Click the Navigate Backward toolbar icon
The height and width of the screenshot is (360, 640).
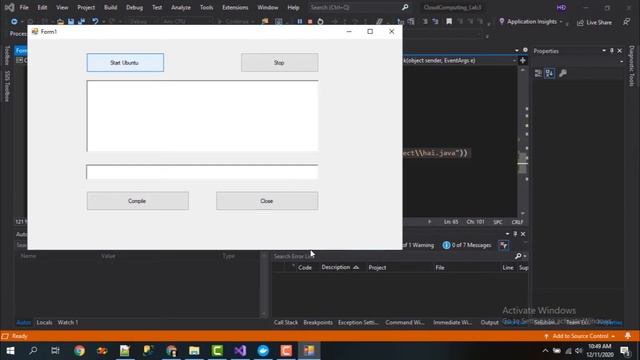click(14, 21)
